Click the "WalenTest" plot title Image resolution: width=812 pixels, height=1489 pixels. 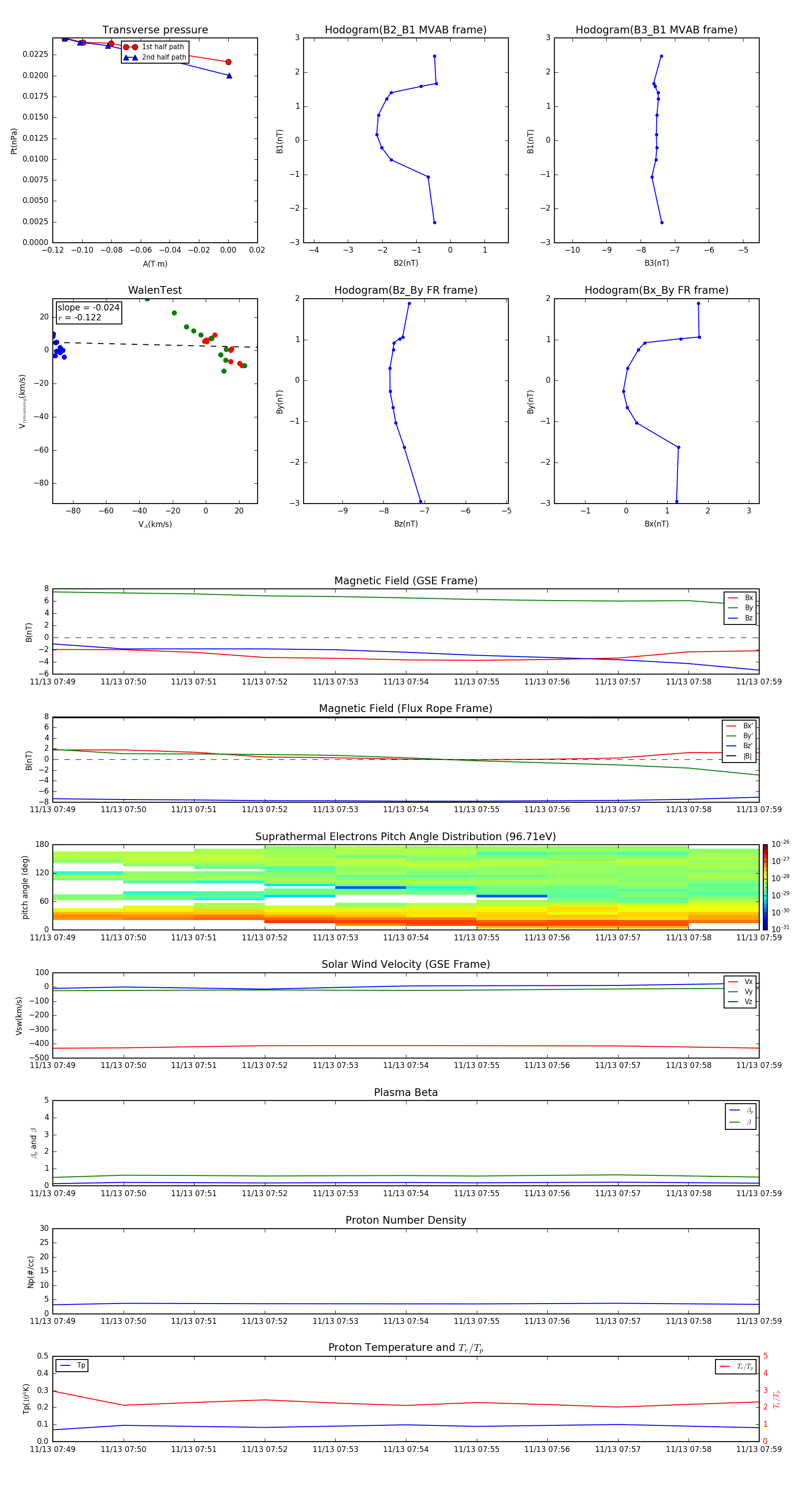pos(155,290)
